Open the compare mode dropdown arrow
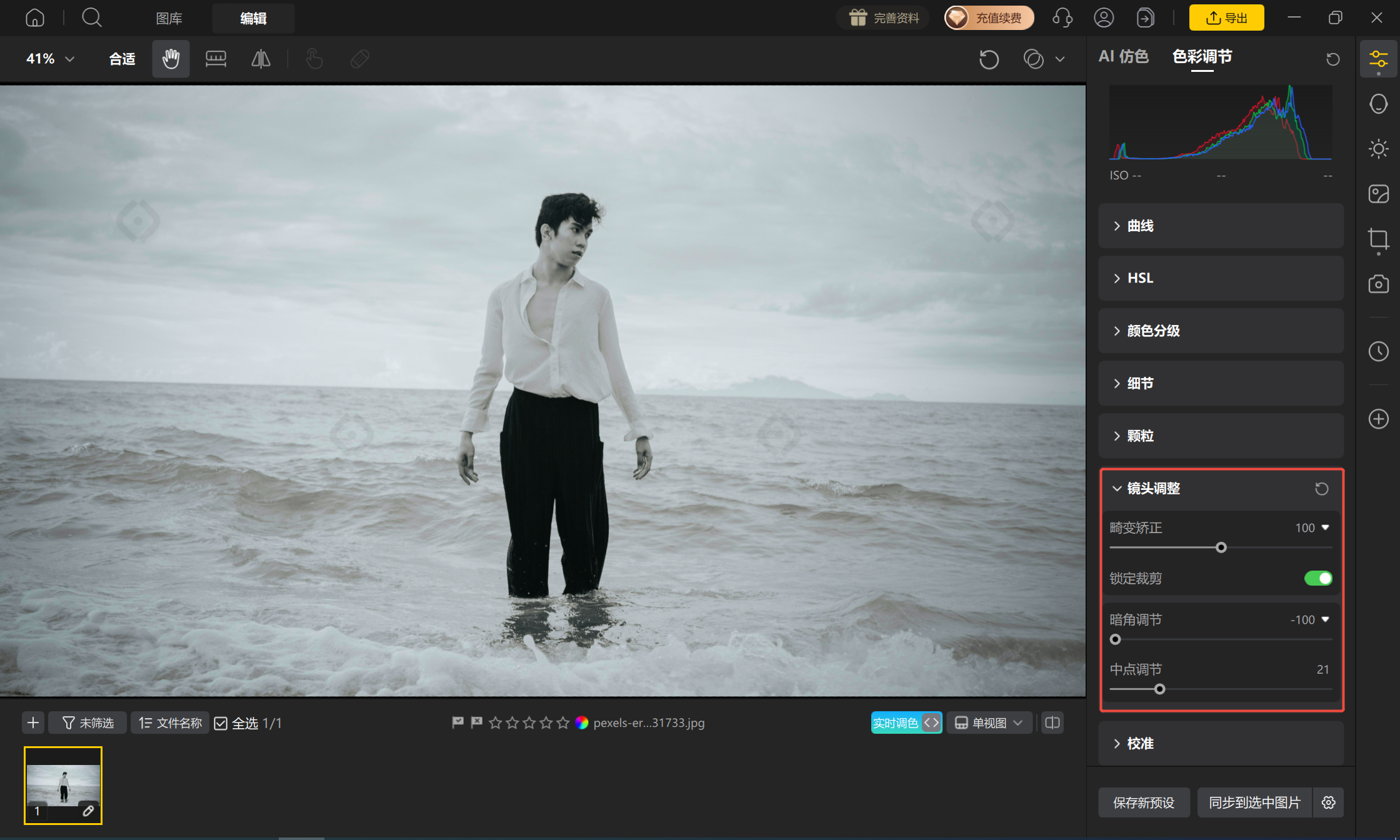 (x=1060, y=59)
